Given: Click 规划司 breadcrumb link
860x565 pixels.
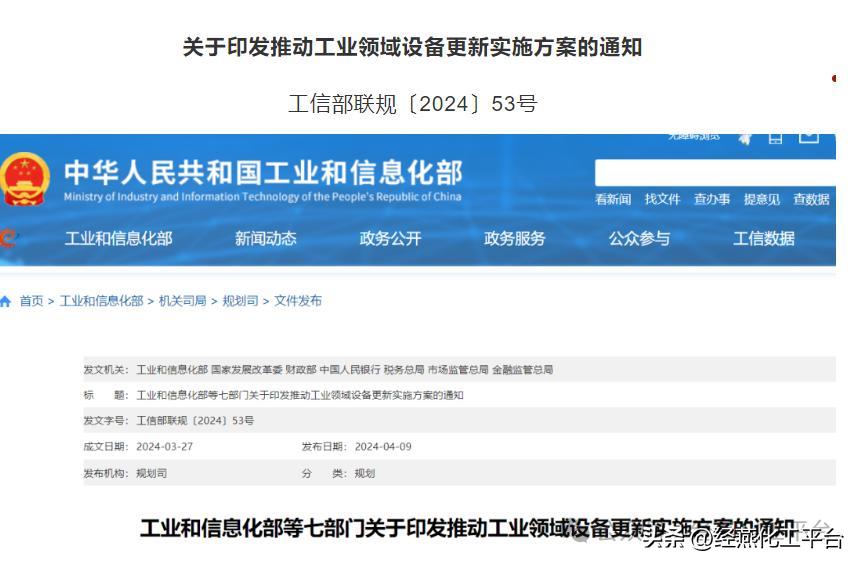Looking at the screenshot, I should 240,301.
